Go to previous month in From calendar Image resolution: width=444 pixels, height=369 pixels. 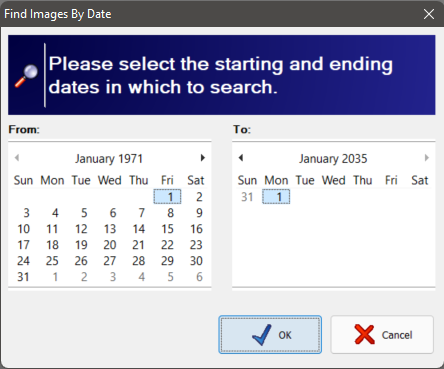17,158
